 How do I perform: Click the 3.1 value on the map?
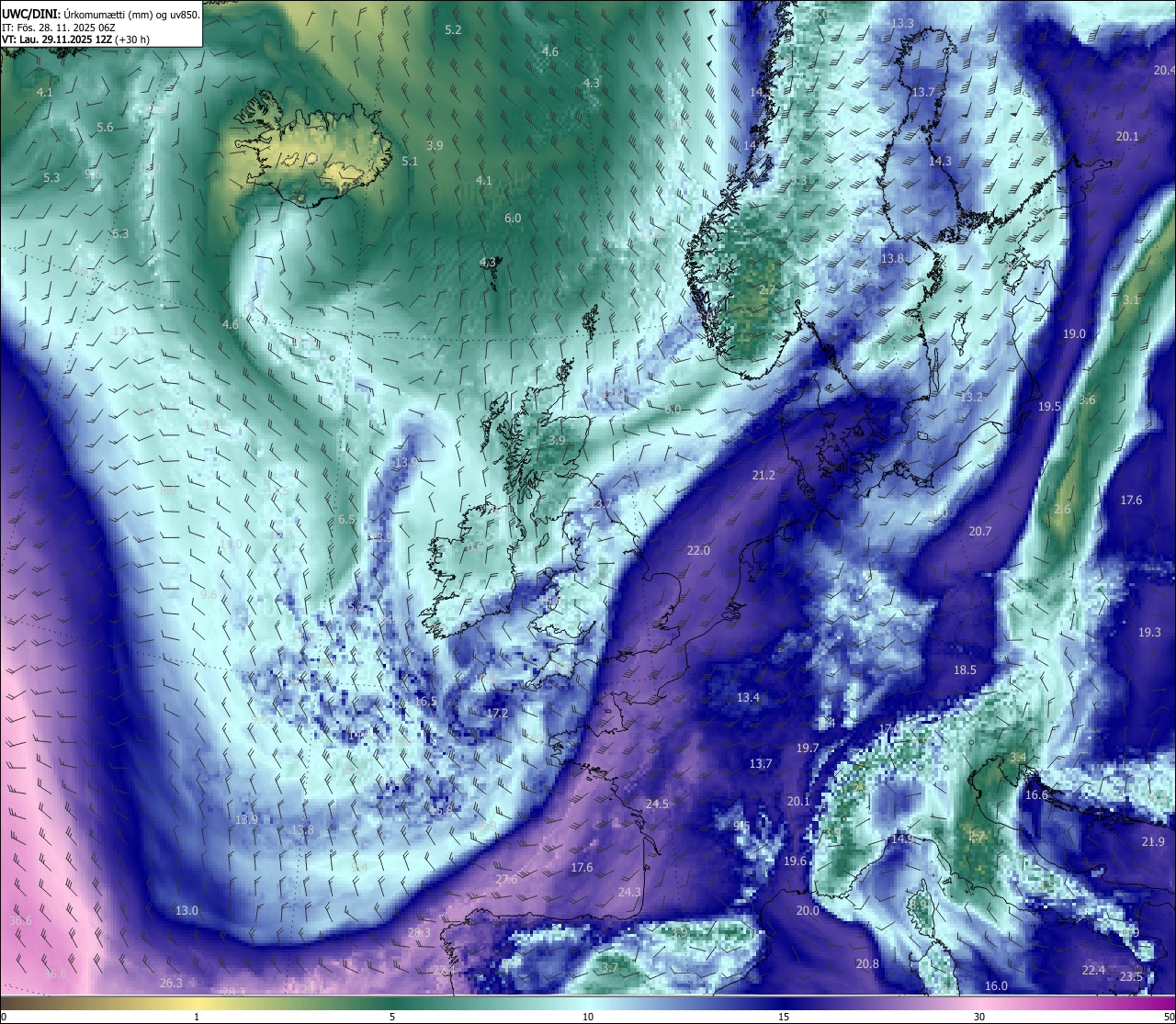1131,300
